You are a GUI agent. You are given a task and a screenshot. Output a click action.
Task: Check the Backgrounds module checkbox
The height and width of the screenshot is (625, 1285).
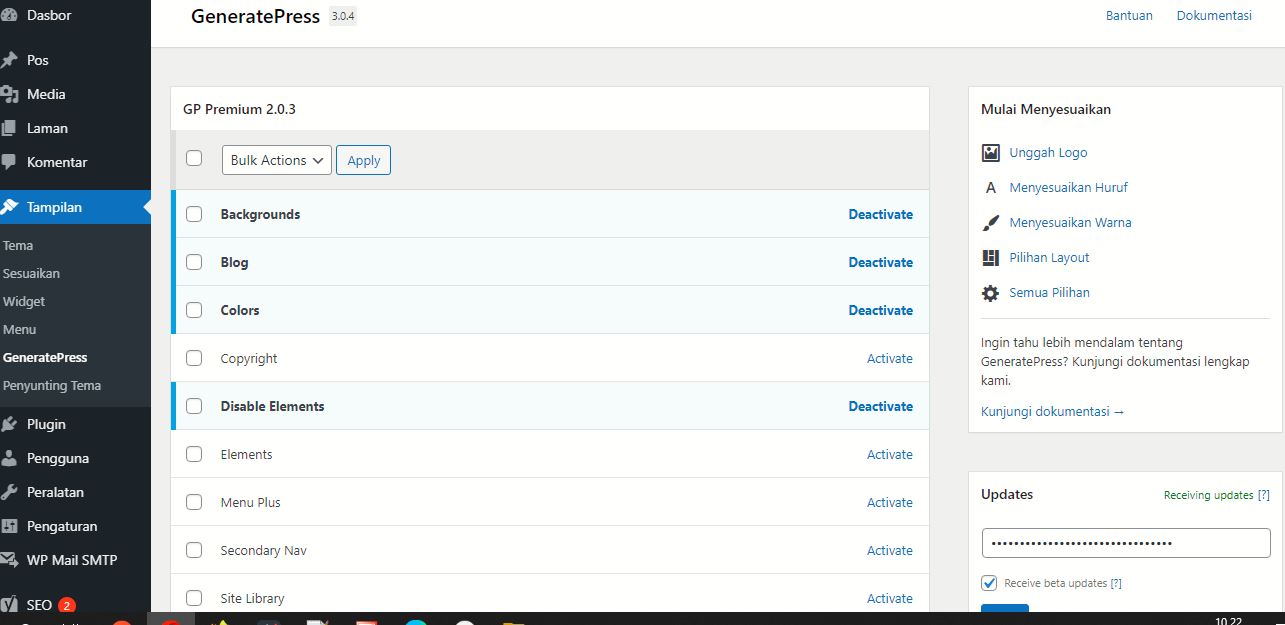tap(194, 214)
